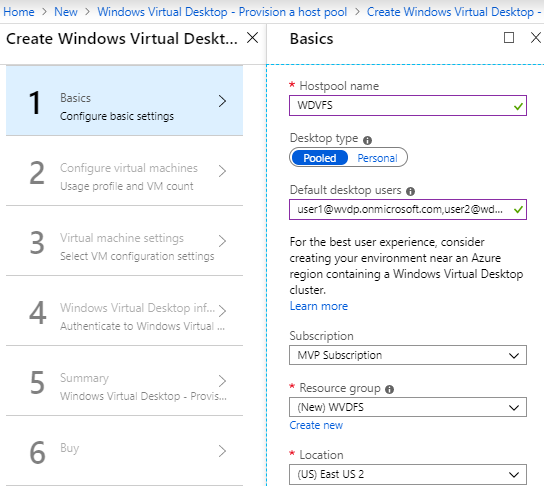Image resolution: width=544 pixels, height=486 pixels.
Task: Click the Configure virtual machines chevron arrow
Action: point(222,171)
